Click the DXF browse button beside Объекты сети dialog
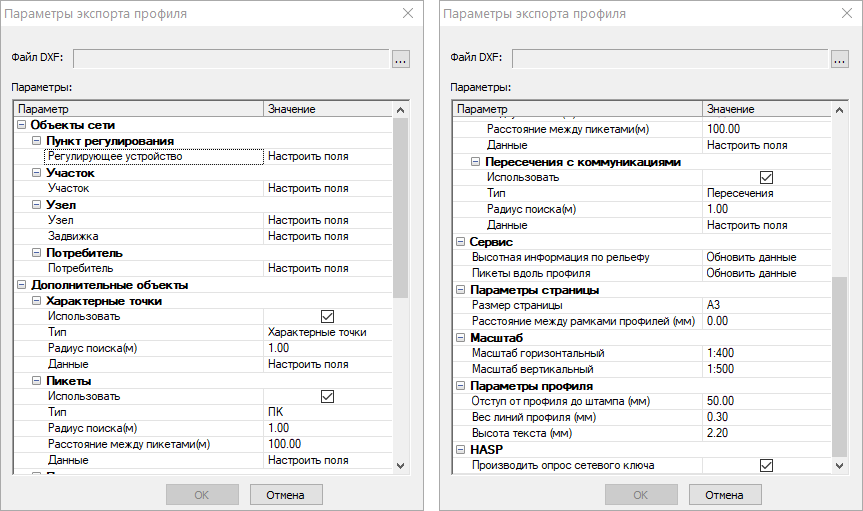The width and height of the screenshot is (863, 511). coord(401,59)
